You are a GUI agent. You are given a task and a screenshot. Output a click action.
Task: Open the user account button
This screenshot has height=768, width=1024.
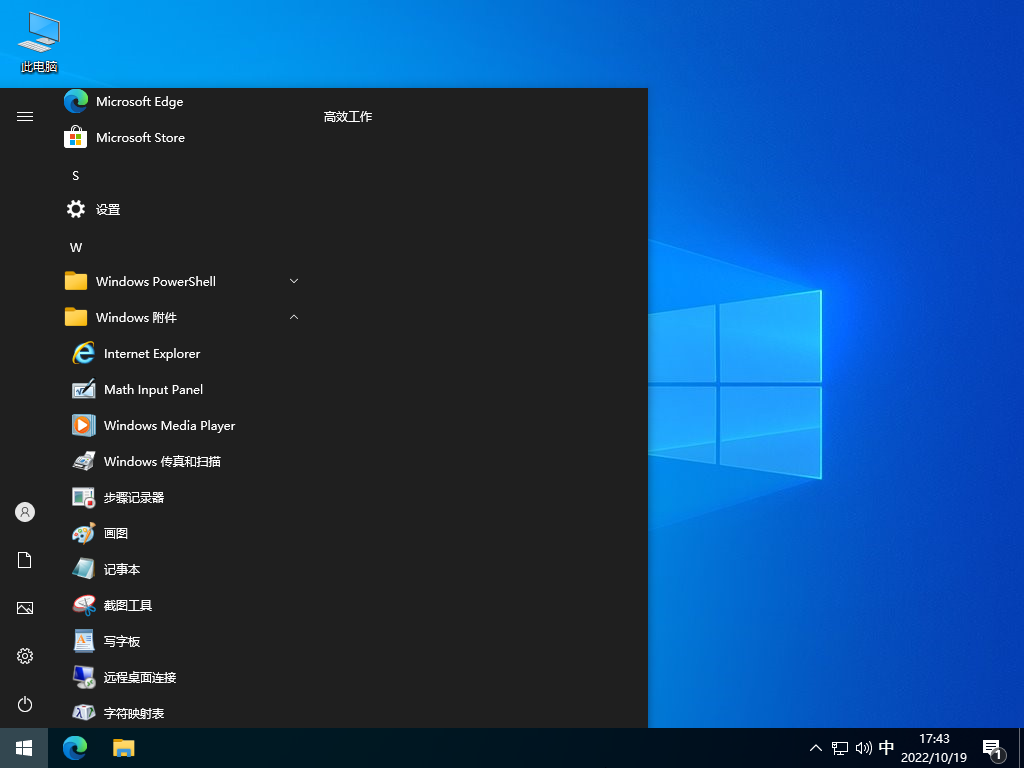(25, 512)
